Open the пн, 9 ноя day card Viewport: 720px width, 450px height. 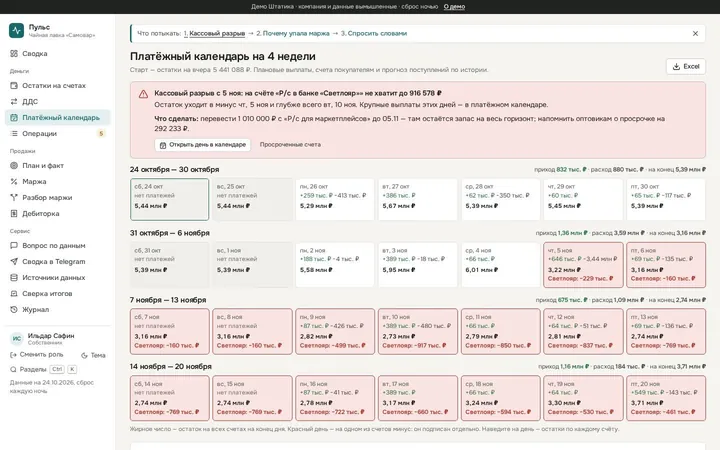335,332
